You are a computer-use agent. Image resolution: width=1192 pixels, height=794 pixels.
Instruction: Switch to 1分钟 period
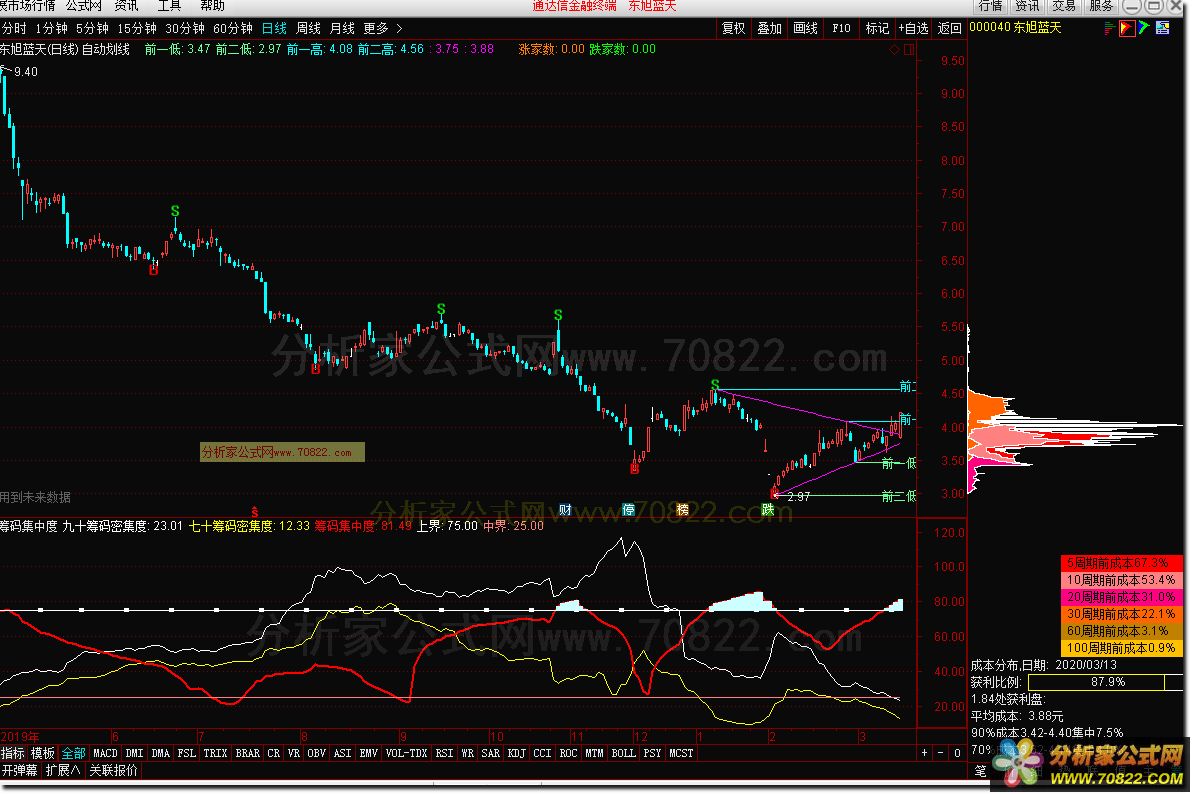coord(52,28)
